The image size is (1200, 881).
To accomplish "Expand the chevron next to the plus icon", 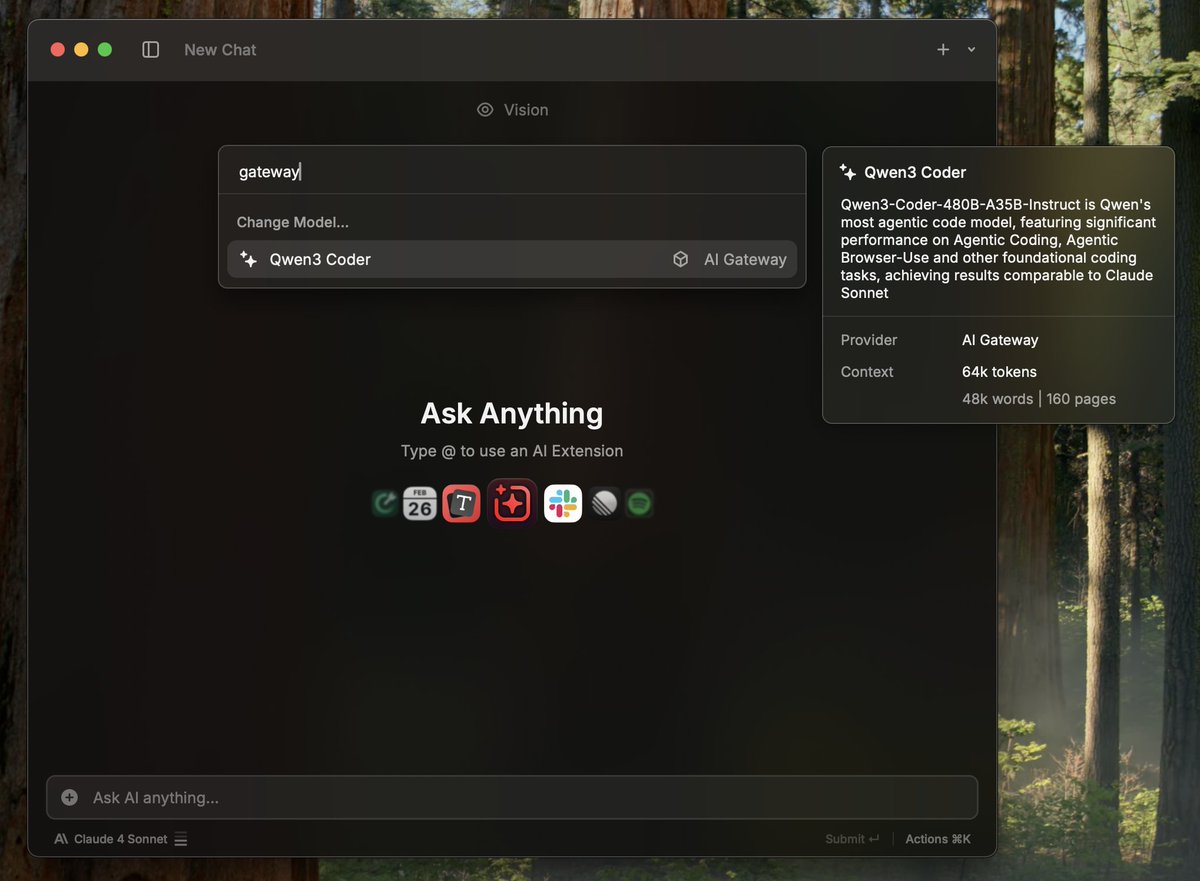I will 971,50.
